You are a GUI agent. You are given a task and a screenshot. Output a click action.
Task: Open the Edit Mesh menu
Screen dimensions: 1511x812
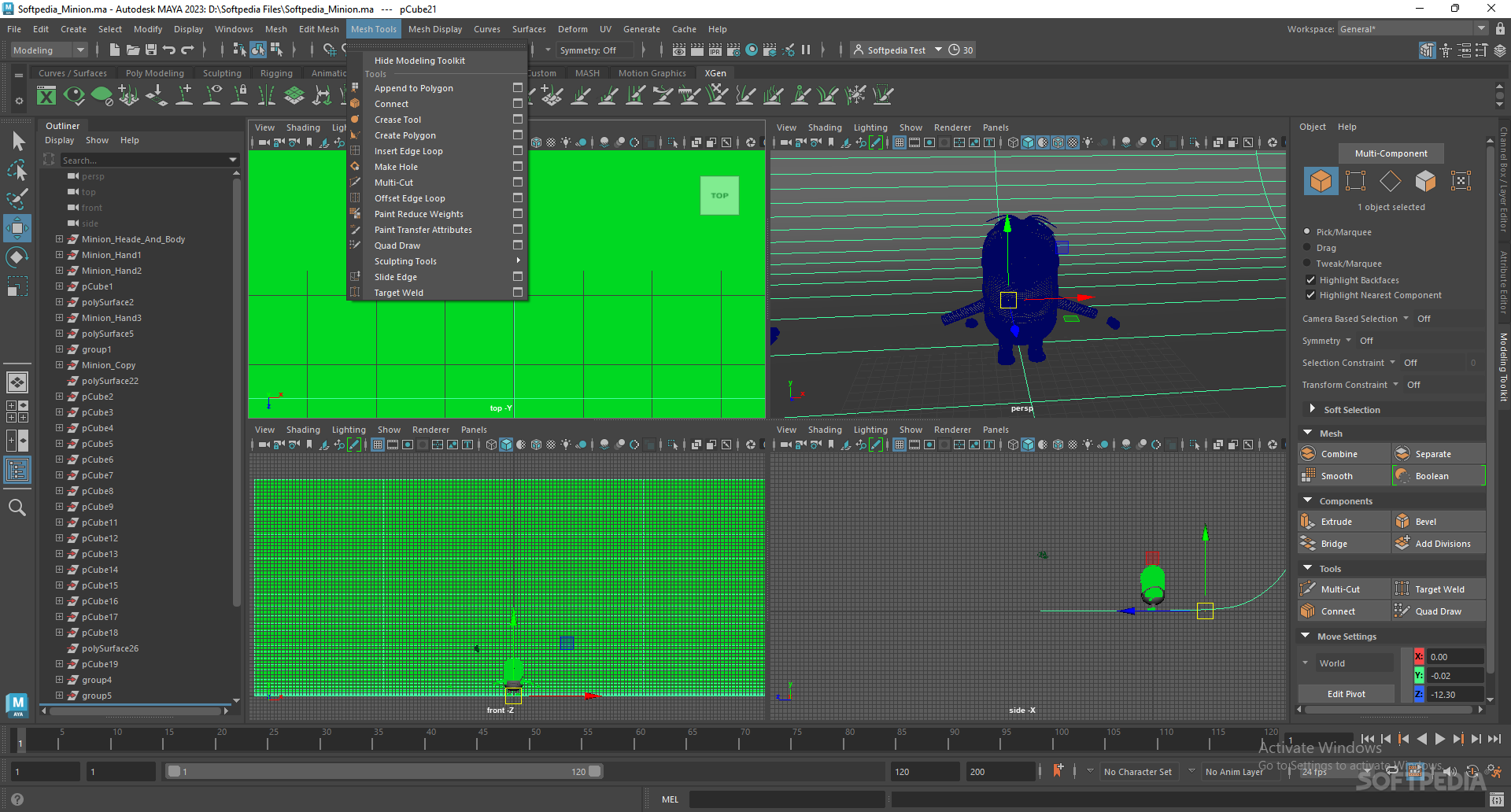pos(319,29)
